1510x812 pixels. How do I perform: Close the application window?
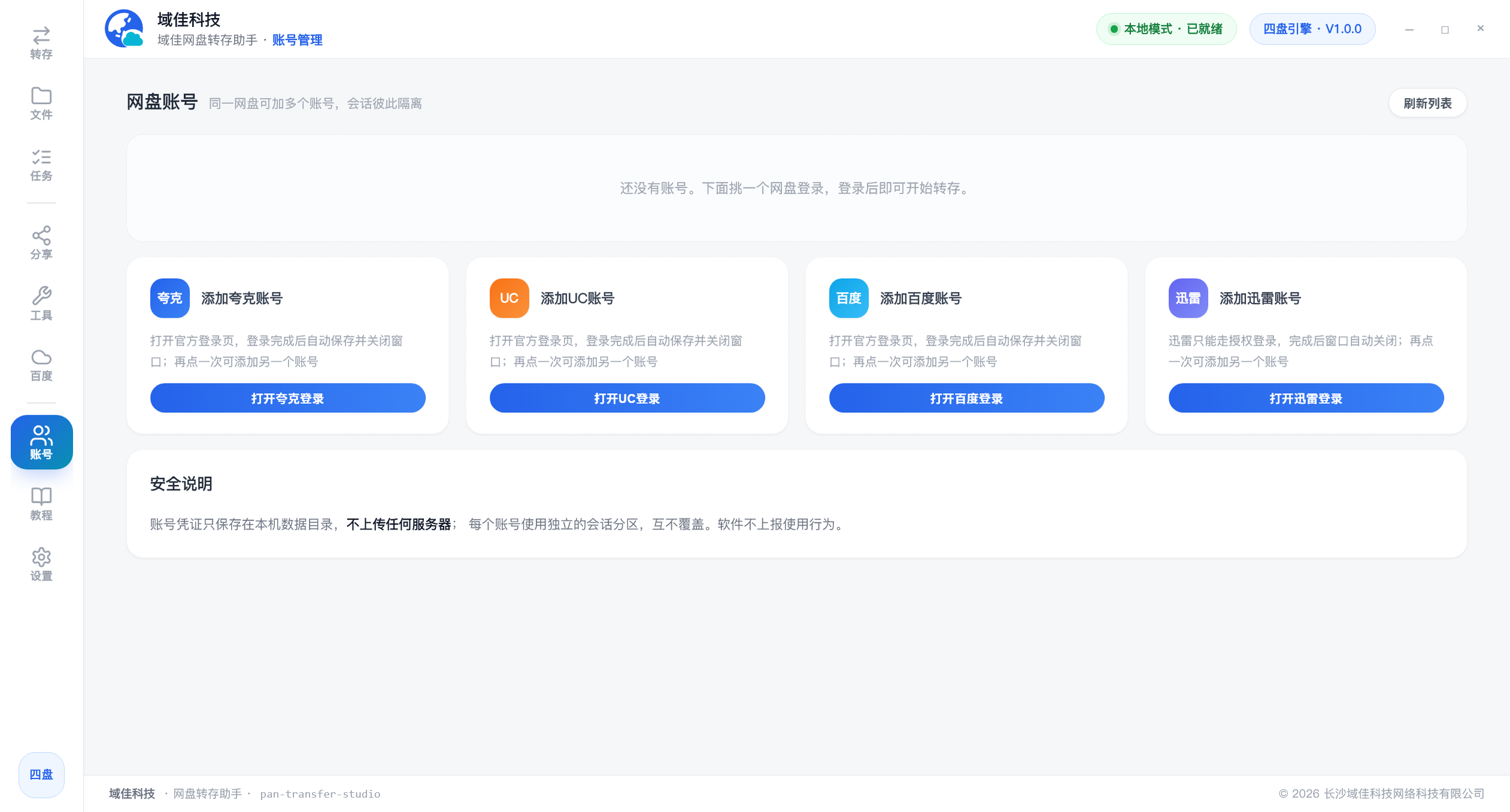1481,28
